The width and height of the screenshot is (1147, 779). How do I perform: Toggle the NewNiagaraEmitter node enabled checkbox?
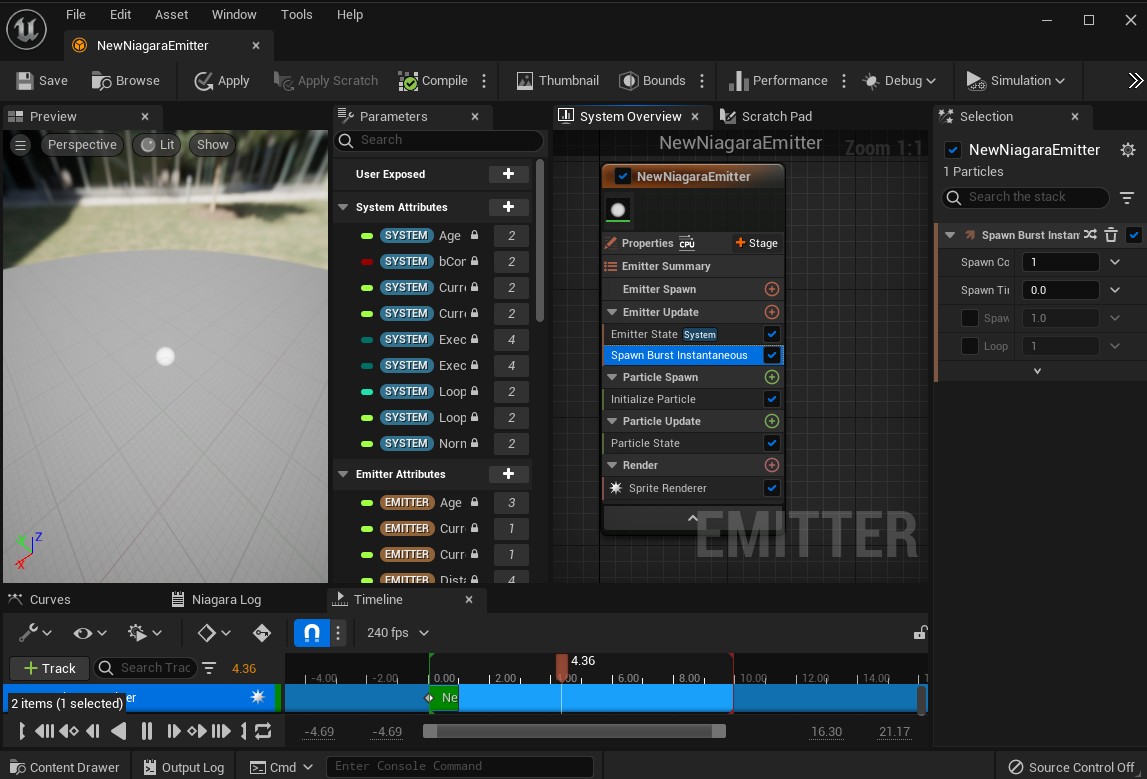tap(623, 176)
